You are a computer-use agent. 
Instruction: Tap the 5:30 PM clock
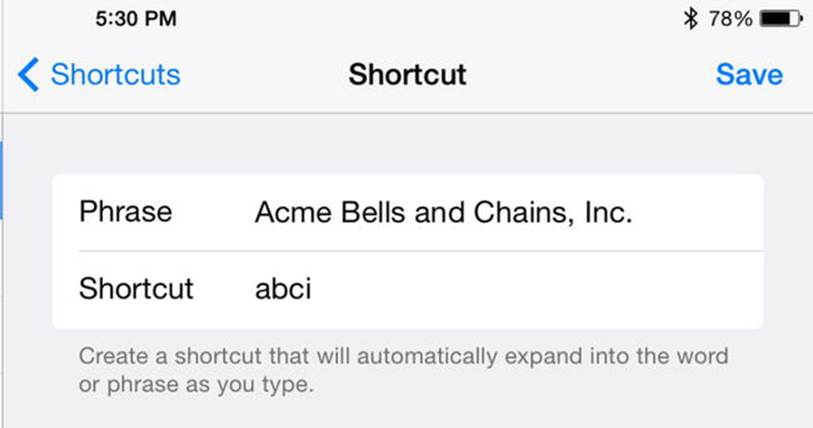pyautogui.click(x=136, y=19)
